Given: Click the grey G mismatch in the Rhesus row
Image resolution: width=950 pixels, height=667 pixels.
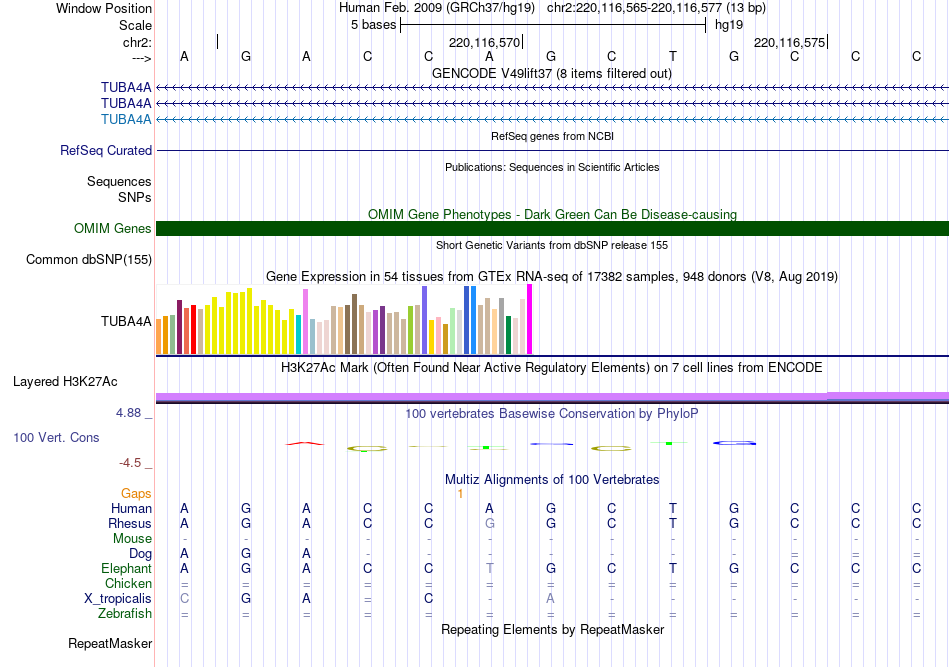Looking at the screenshot, I should tap(490, 523).
